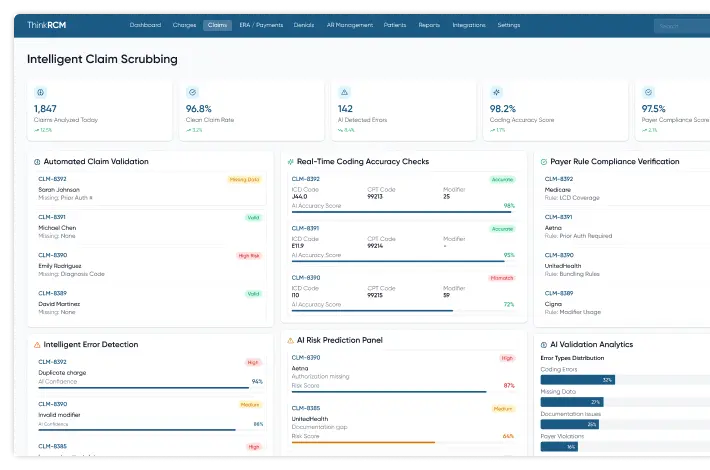The height and width of the screenshot is (470, 710).
Task: Click the Coding Errors distribution bar
Action: (x=577, y=380)
